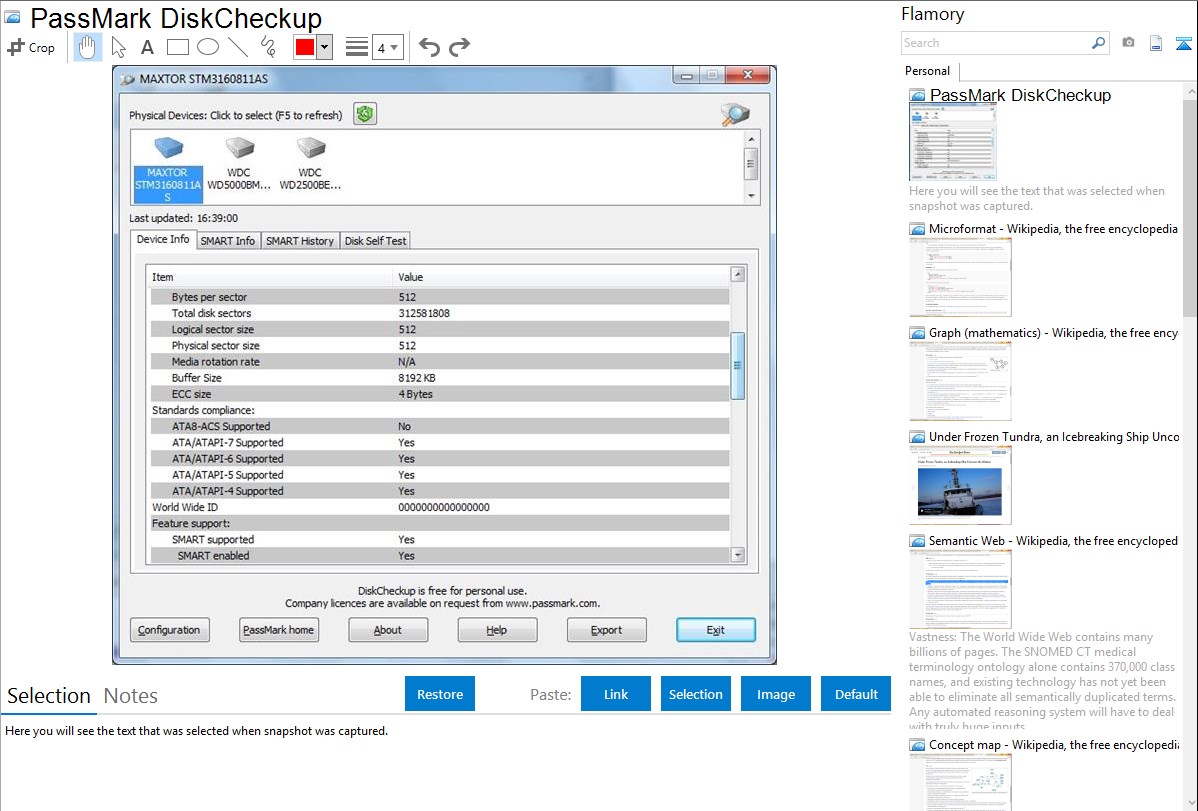Click the Item column header

[270, 277]
